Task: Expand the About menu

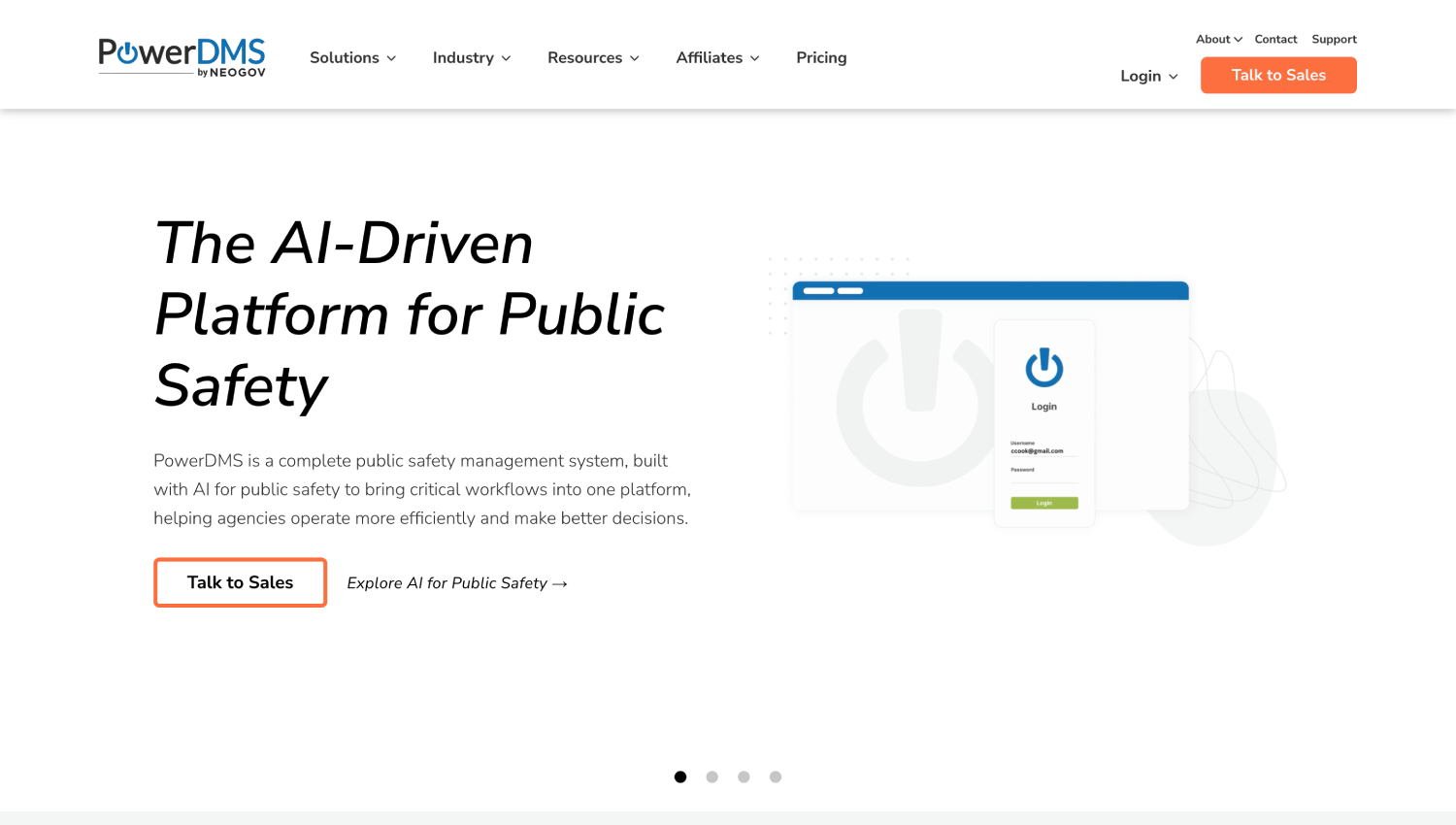Action: 1219,40
